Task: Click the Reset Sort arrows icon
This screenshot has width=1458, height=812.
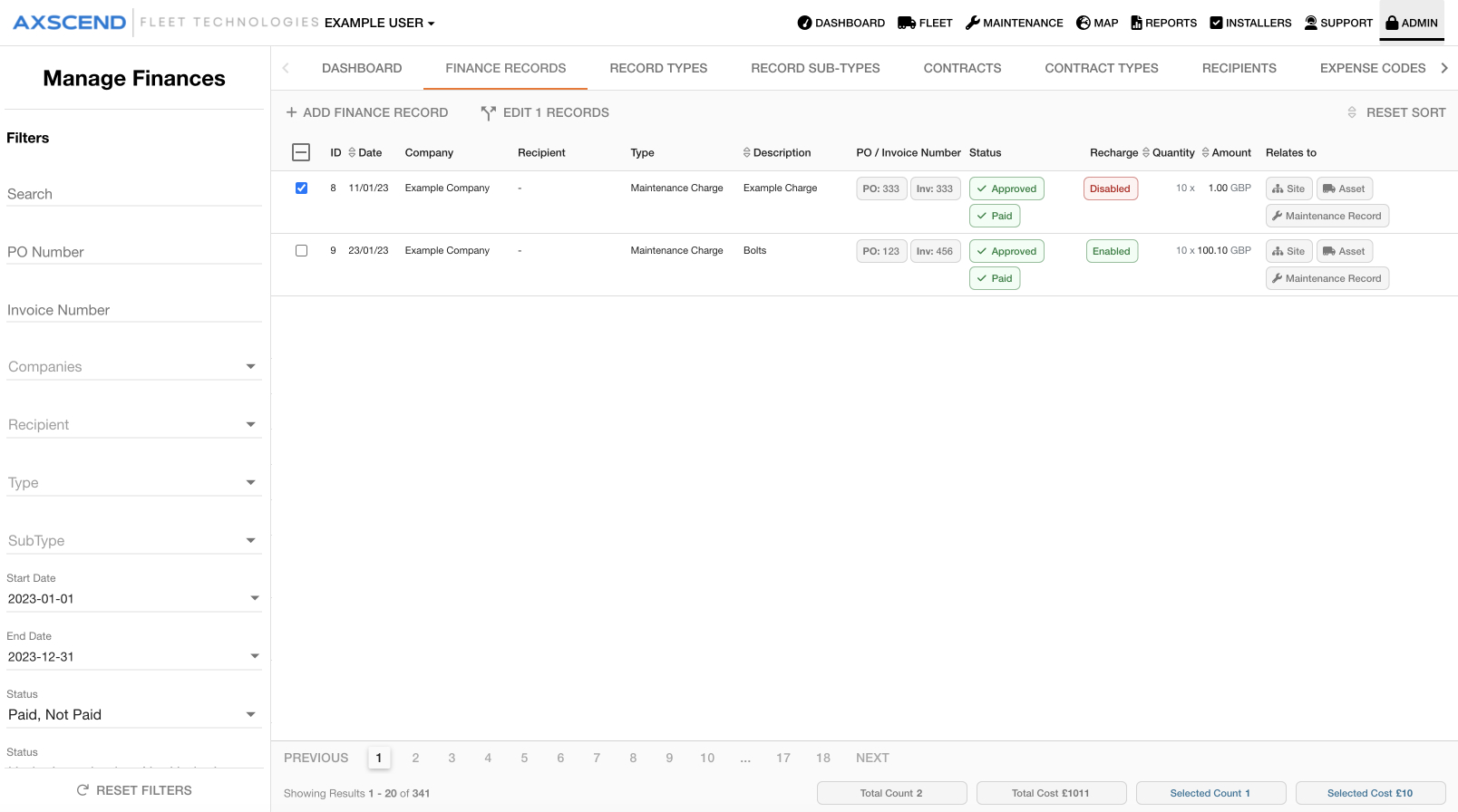Action: coord(1352,112)
